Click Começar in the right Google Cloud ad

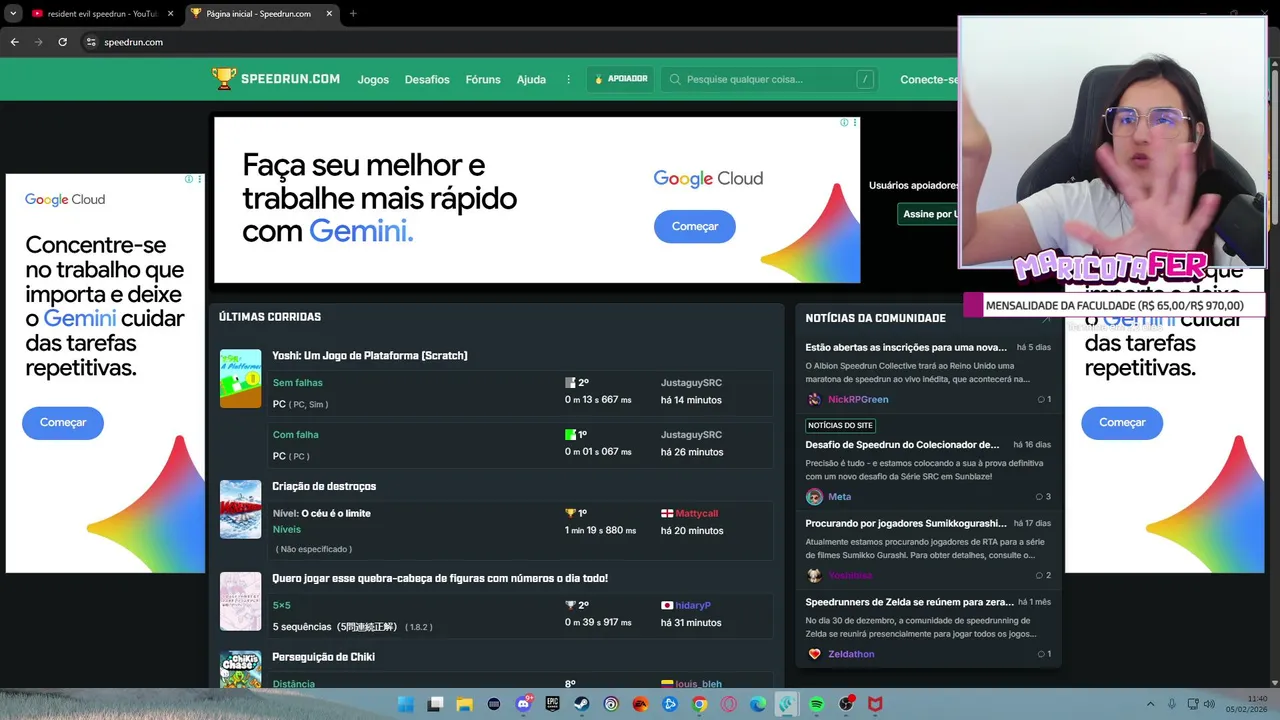(1122, 422)
